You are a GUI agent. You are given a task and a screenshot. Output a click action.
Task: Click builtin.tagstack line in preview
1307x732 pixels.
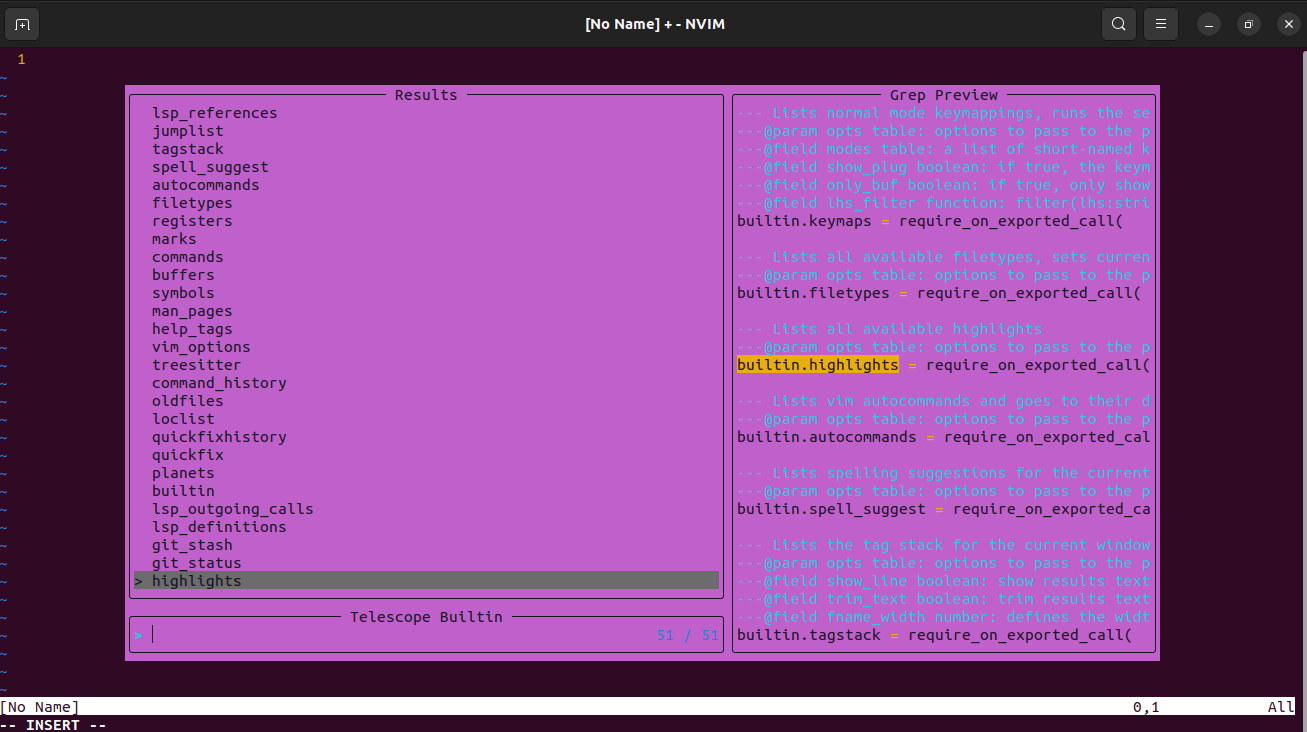click(935, 635)
